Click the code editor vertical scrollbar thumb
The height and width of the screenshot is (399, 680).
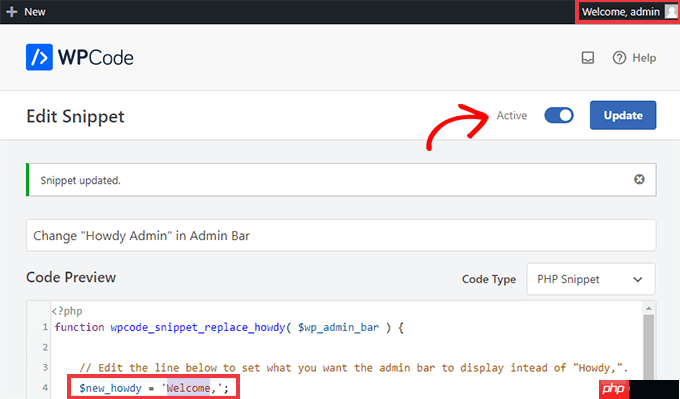[649, 356]
